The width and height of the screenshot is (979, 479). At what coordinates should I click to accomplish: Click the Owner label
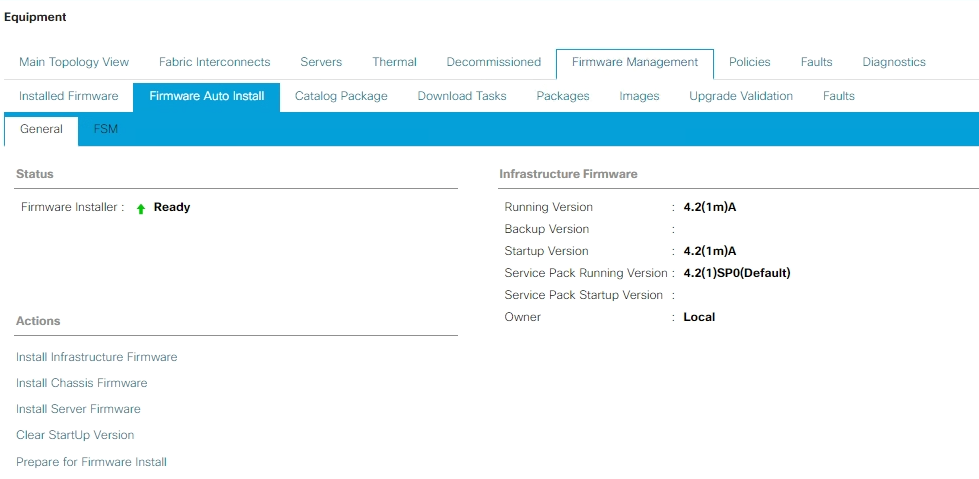pos(523,317)
